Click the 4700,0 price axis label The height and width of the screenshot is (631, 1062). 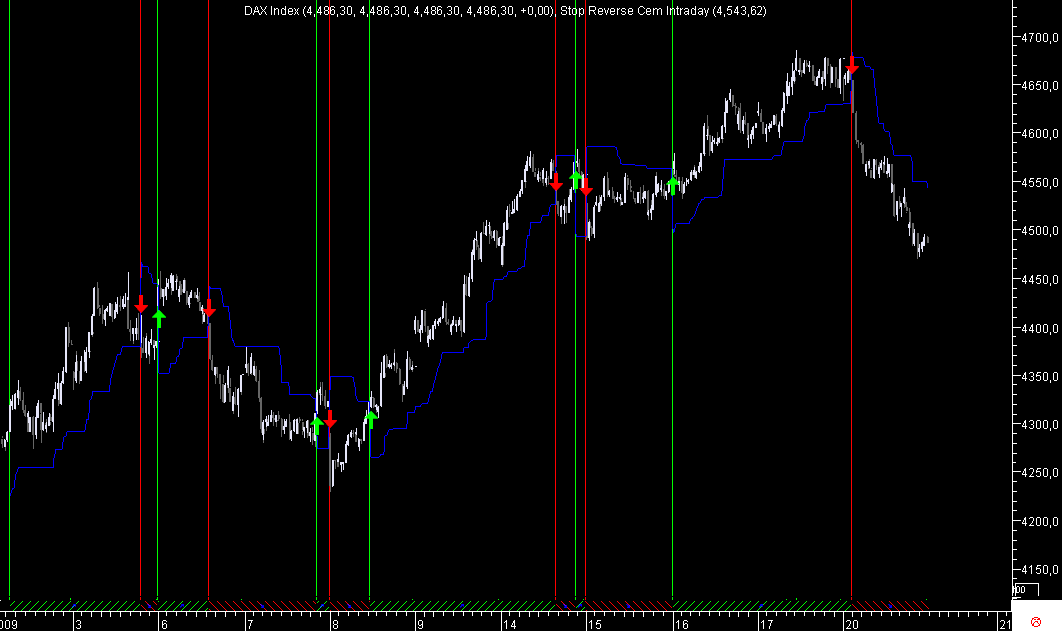click(x=1039, y=38)
